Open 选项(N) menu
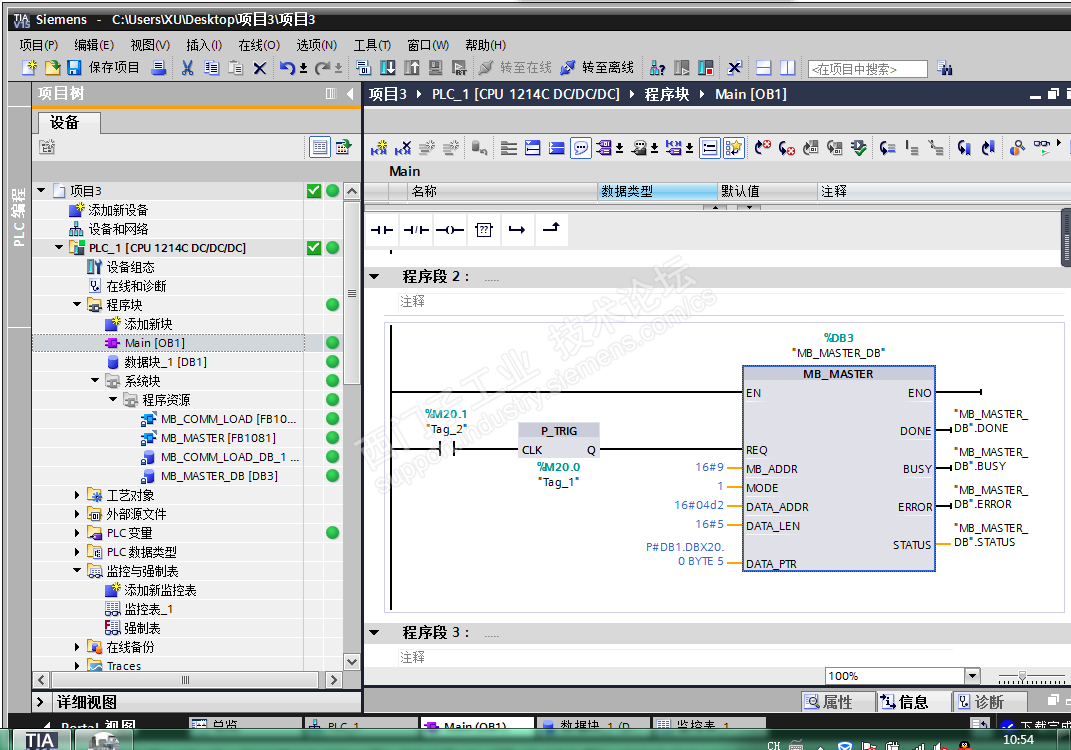This screenshot has width=1071, height=750. pyautogui.click(x=316, y=45)
